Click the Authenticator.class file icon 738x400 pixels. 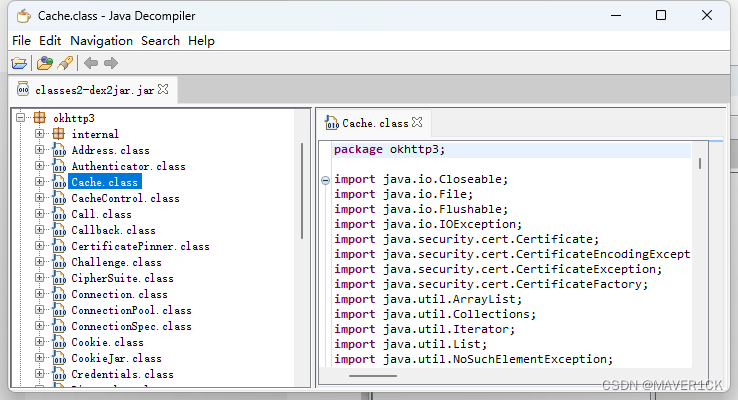pos(59,166)
